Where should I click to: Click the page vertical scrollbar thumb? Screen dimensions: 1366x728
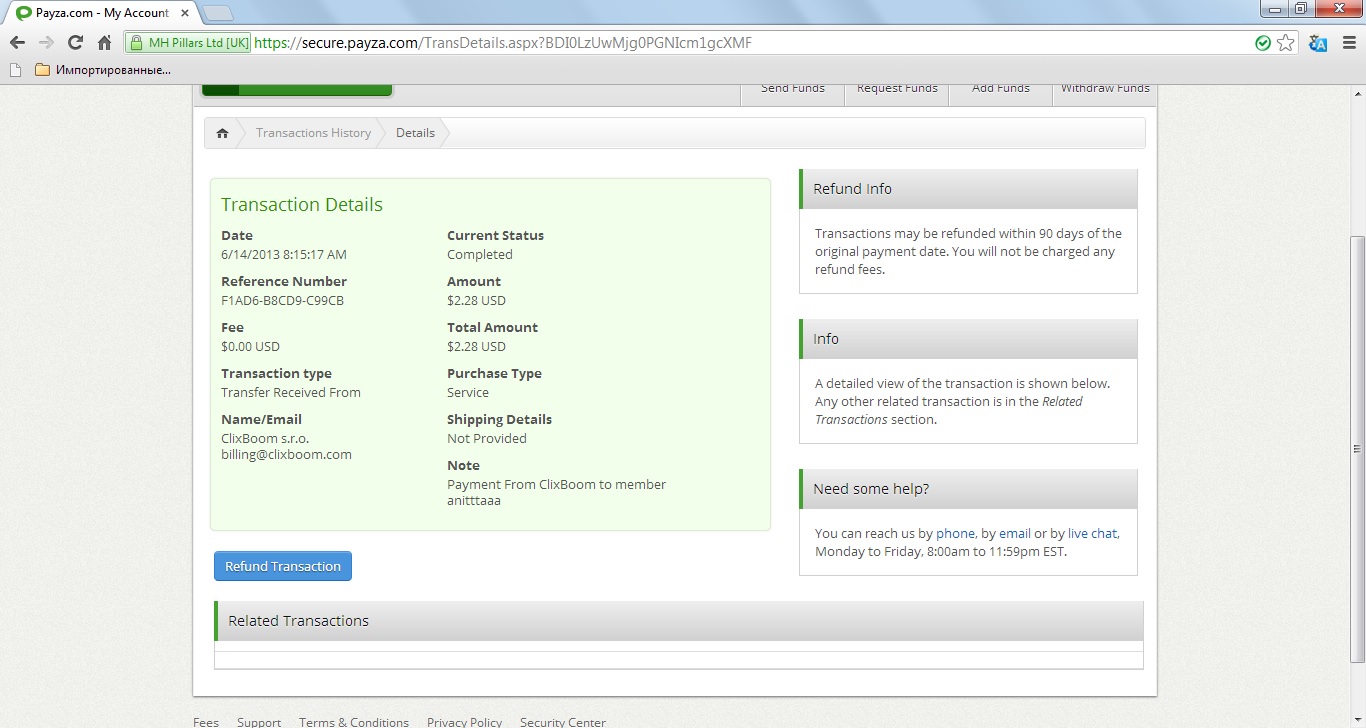[1357, 448]
